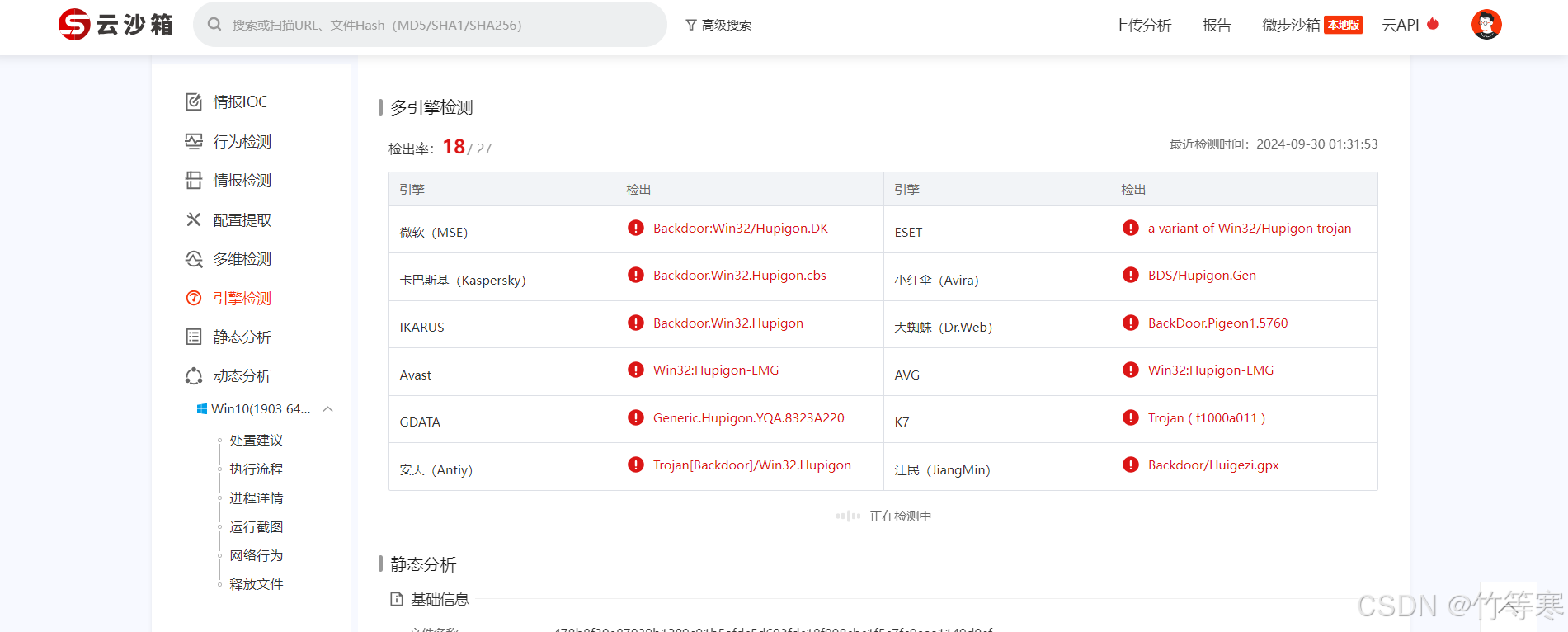
Task: Click the user avatar icon
Action: [x=1486, y=25]
